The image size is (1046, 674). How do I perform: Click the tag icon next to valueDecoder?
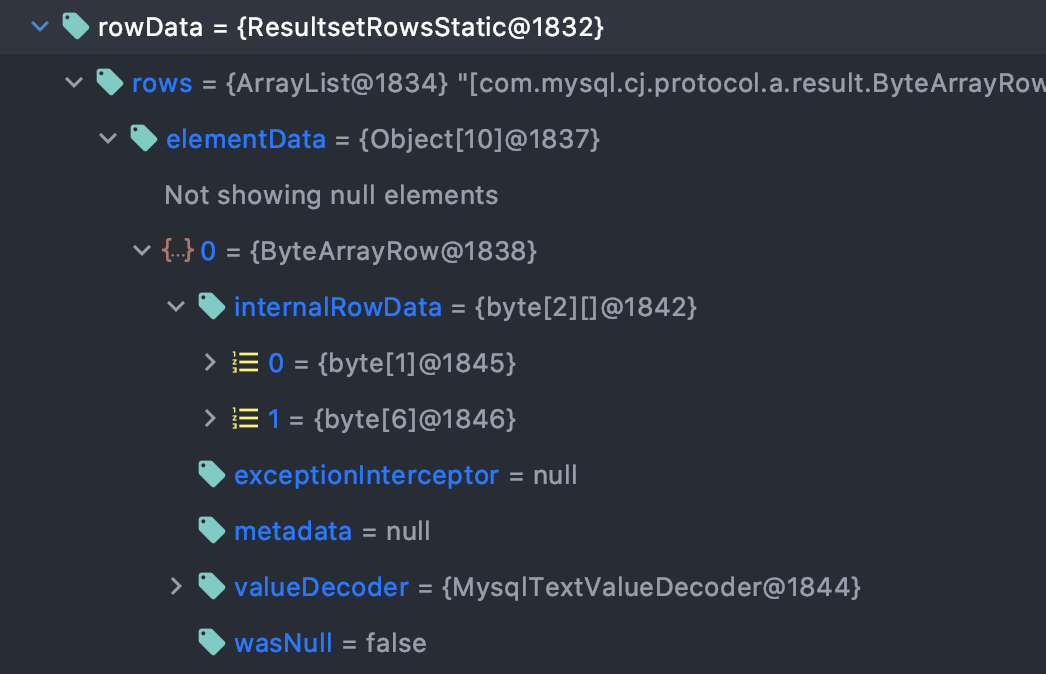[211, 587]
